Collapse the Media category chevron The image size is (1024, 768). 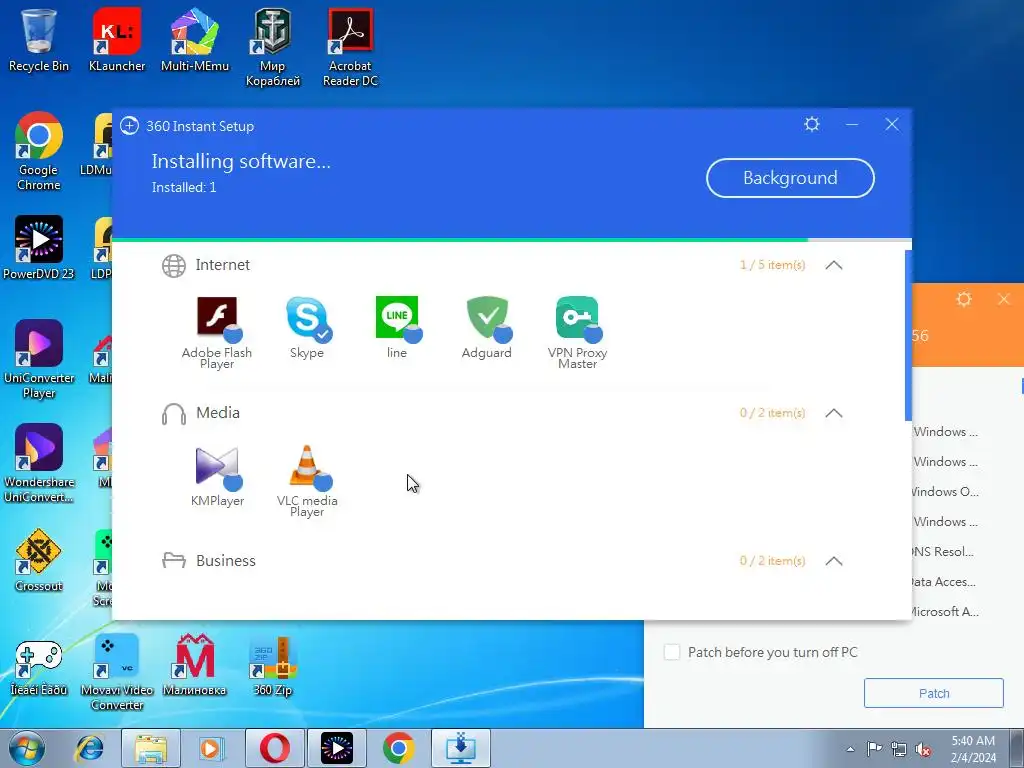click(x=834, y=413)
